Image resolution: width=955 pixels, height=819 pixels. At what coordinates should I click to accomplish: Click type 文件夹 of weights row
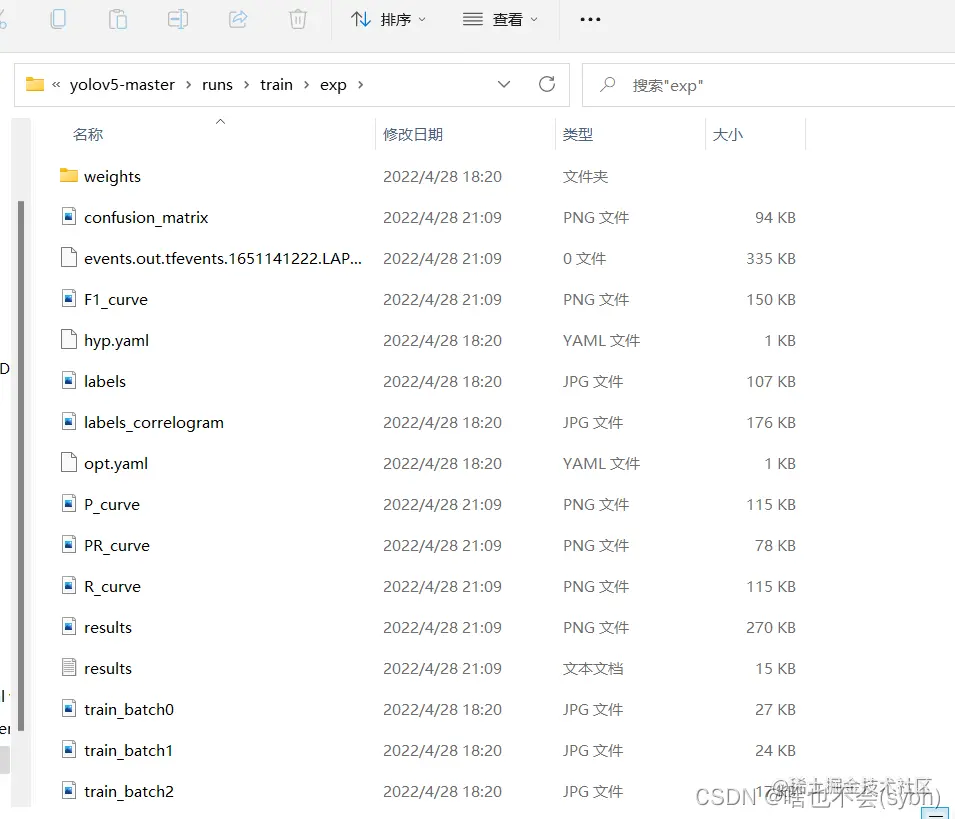[x=585, y=177]
